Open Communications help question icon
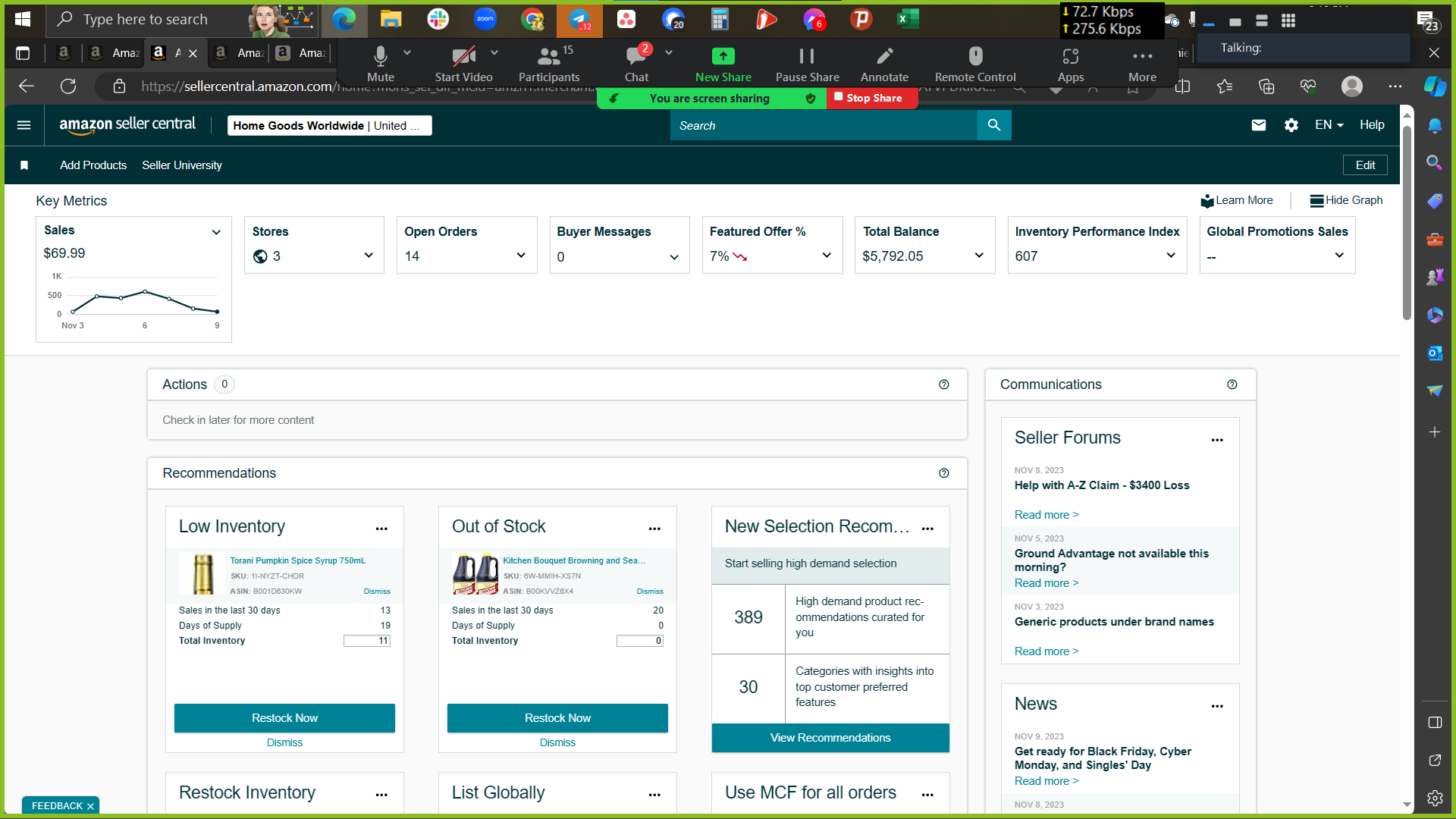The image size is (1456, 819). 1232,384
